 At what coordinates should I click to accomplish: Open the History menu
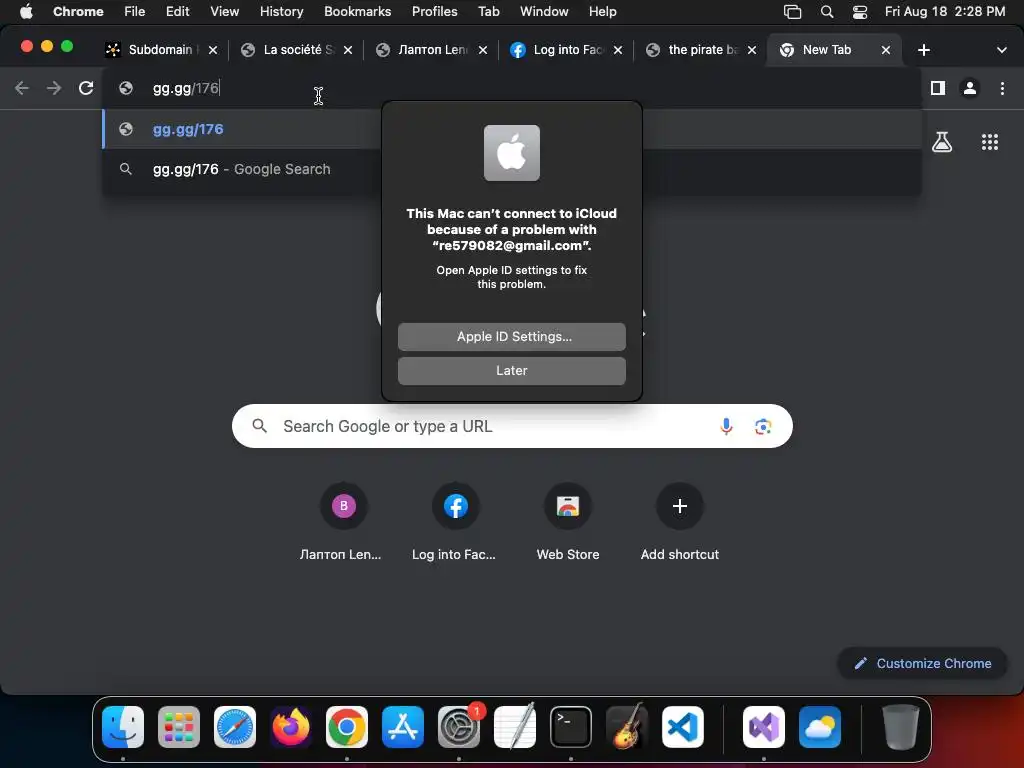coord(281,12)
